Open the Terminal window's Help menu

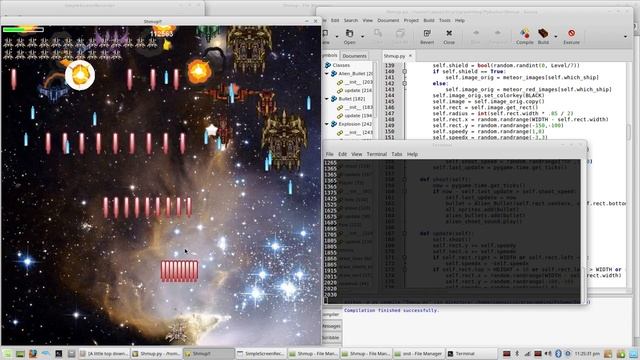(412, 154)
